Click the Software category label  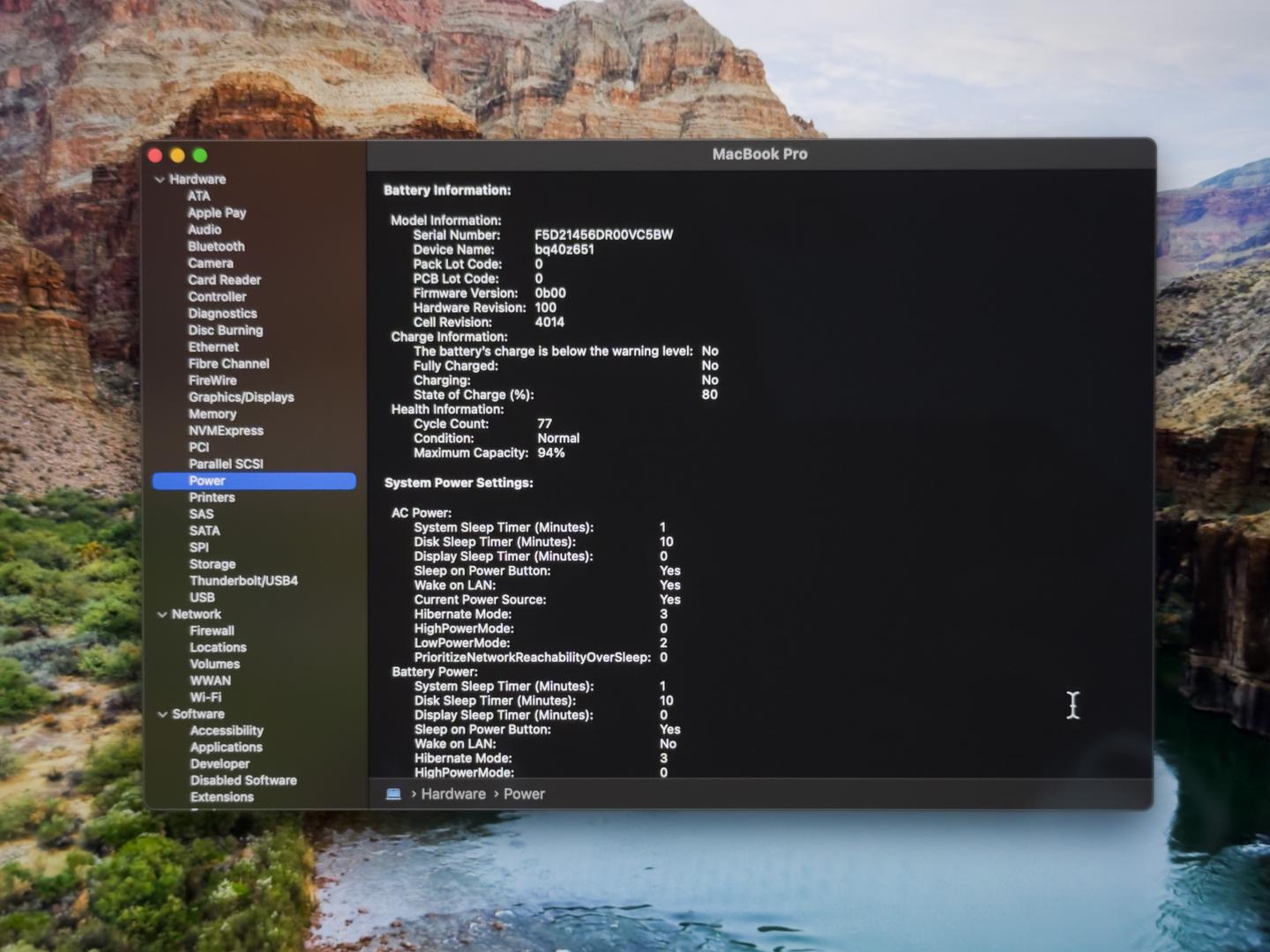[198, 715]
